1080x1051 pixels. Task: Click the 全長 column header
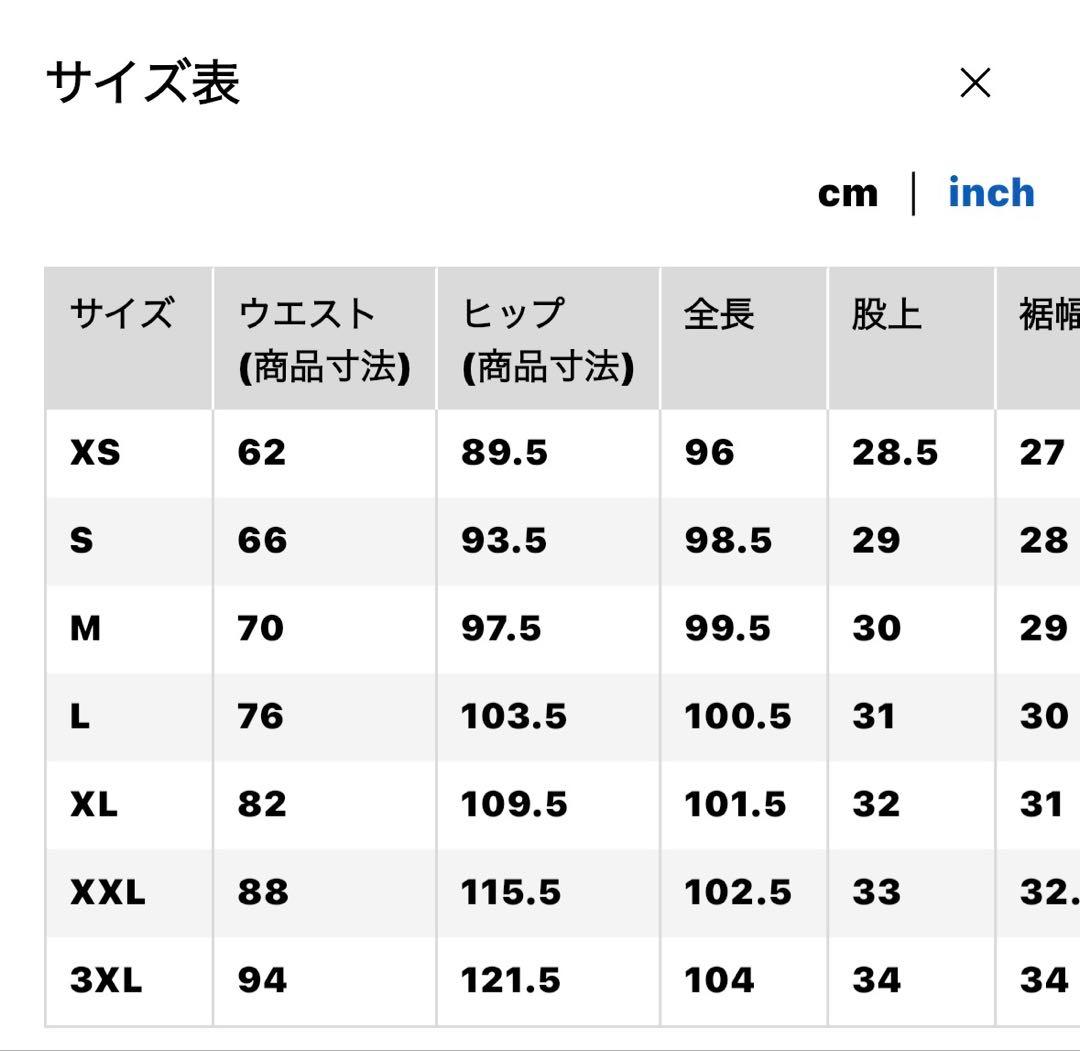(718, 314)
